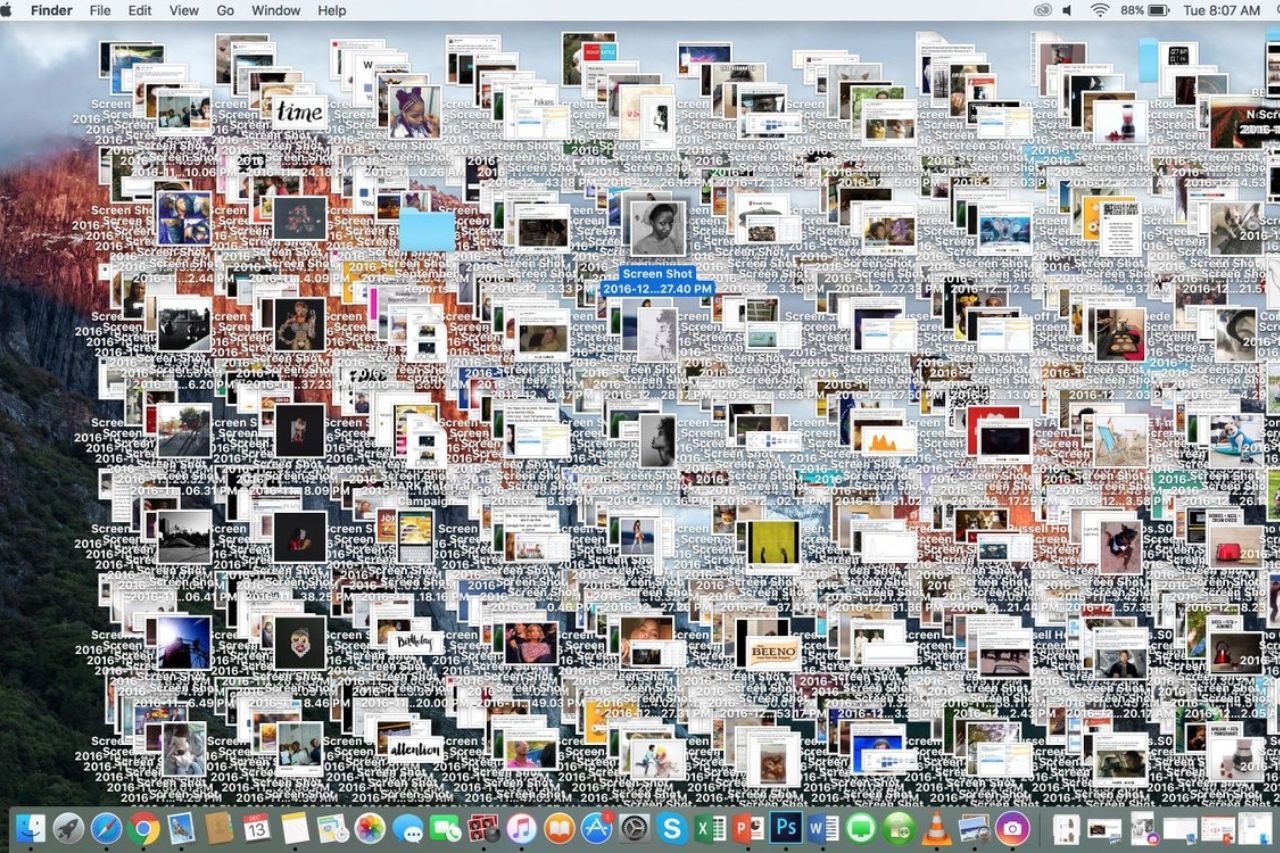Open Microsoft Word from the dock
Image resolution: width=1280 pixels, height=853 pixels.
pos(823,828)
